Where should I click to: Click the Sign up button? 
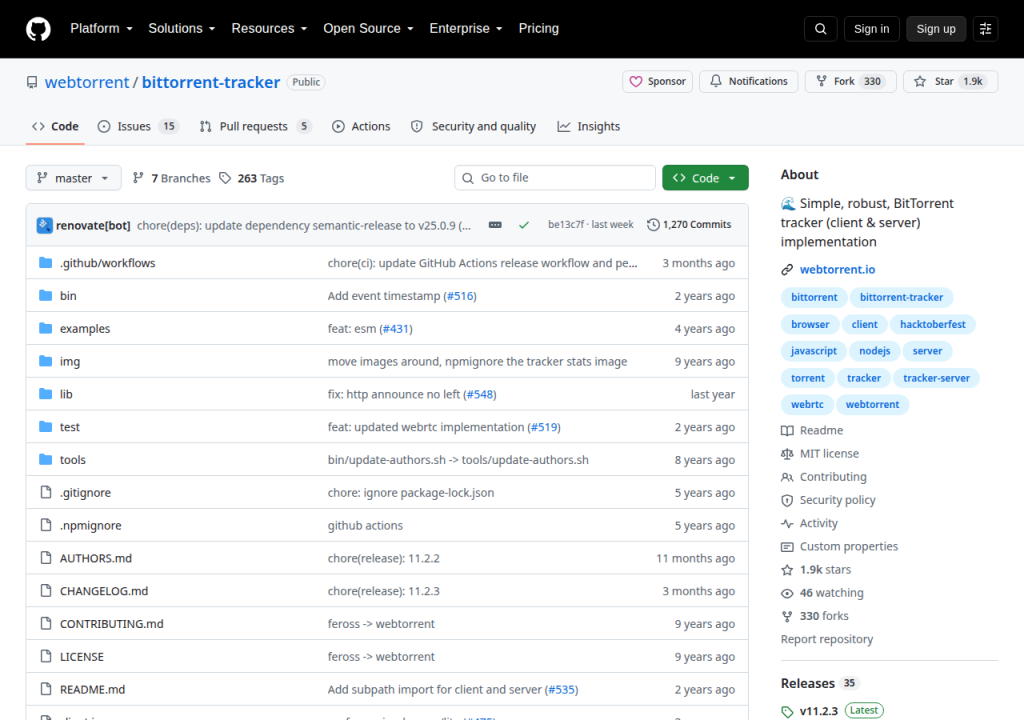[x=936, y=29]
